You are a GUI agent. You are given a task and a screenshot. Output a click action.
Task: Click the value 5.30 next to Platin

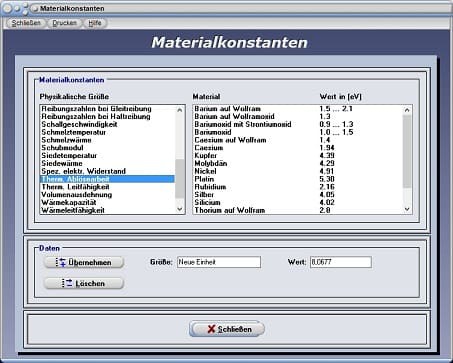[x=327, y=179]
